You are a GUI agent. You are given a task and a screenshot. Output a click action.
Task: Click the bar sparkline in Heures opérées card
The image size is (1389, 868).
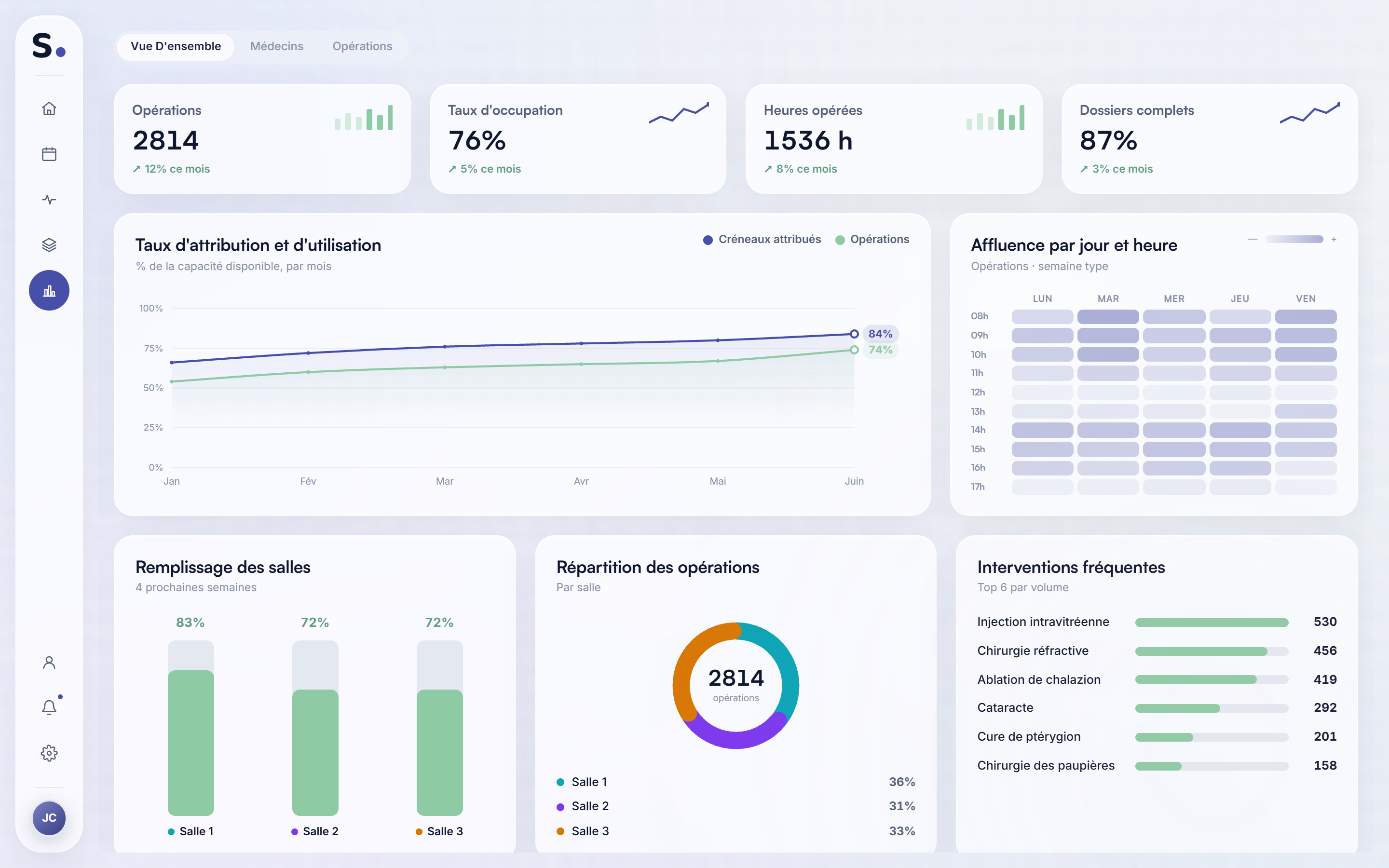point(995,118)
